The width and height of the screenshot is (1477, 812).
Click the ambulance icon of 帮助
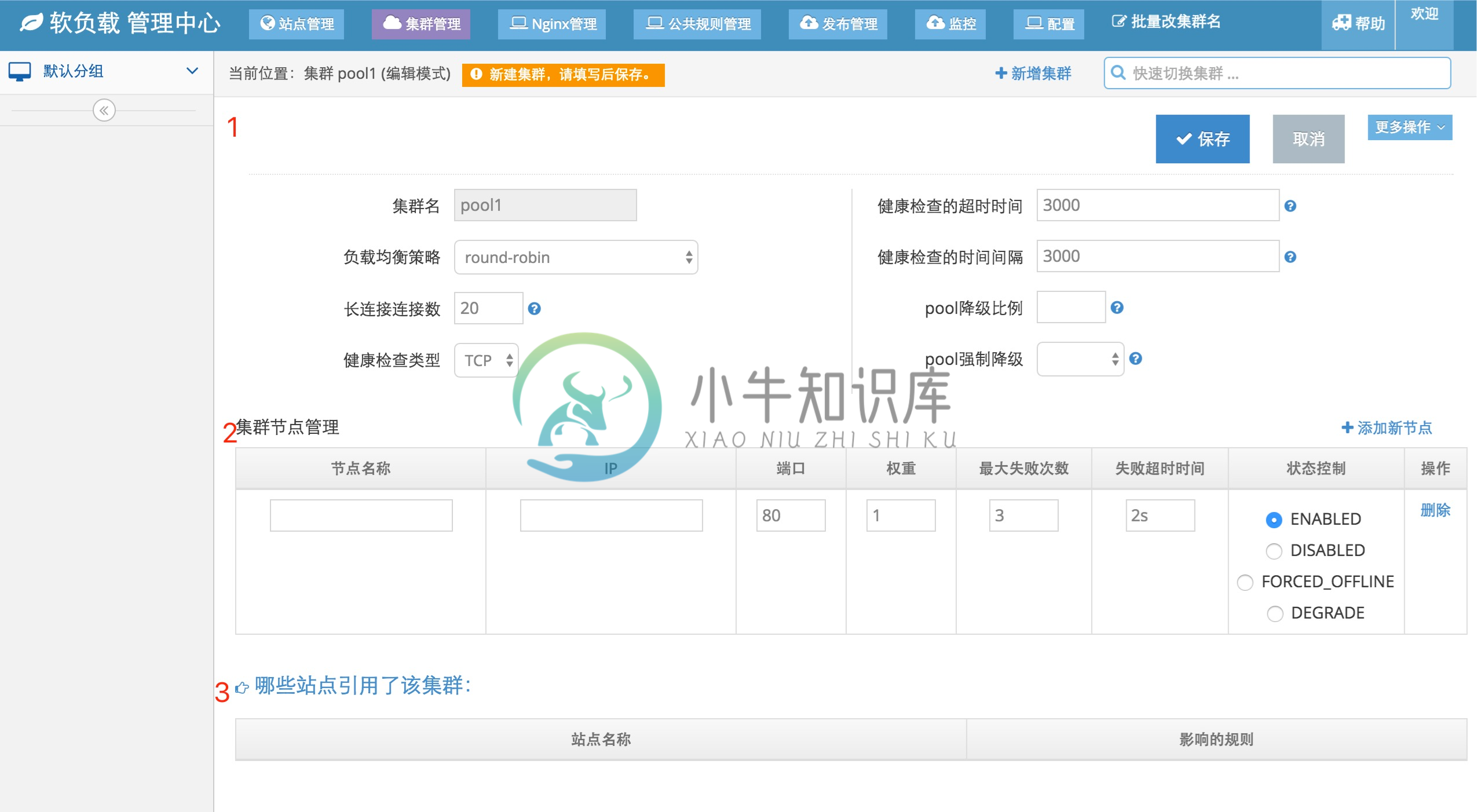1341,23
